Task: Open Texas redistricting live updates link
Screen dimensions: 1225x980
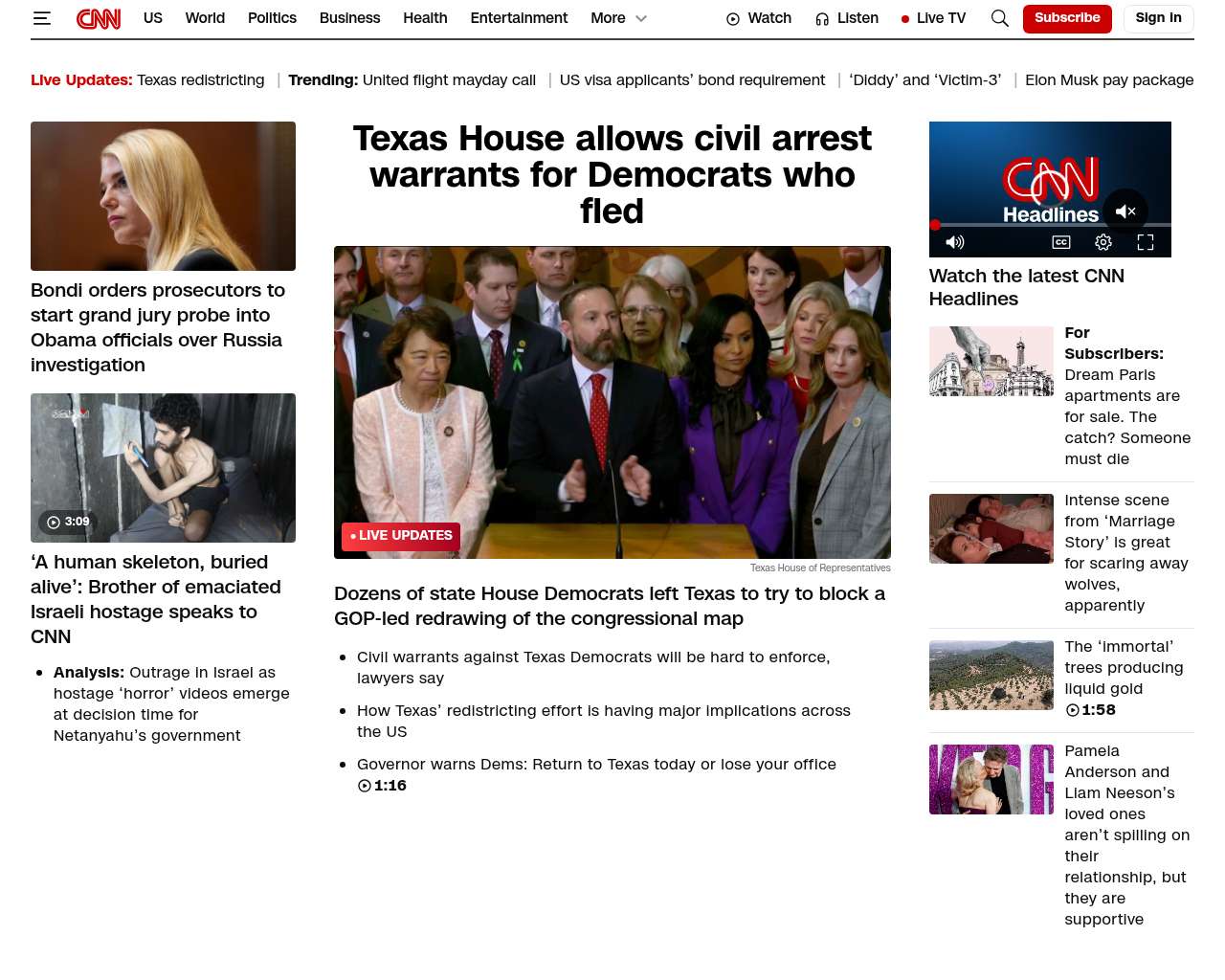Action: click(x=200, y=80)
